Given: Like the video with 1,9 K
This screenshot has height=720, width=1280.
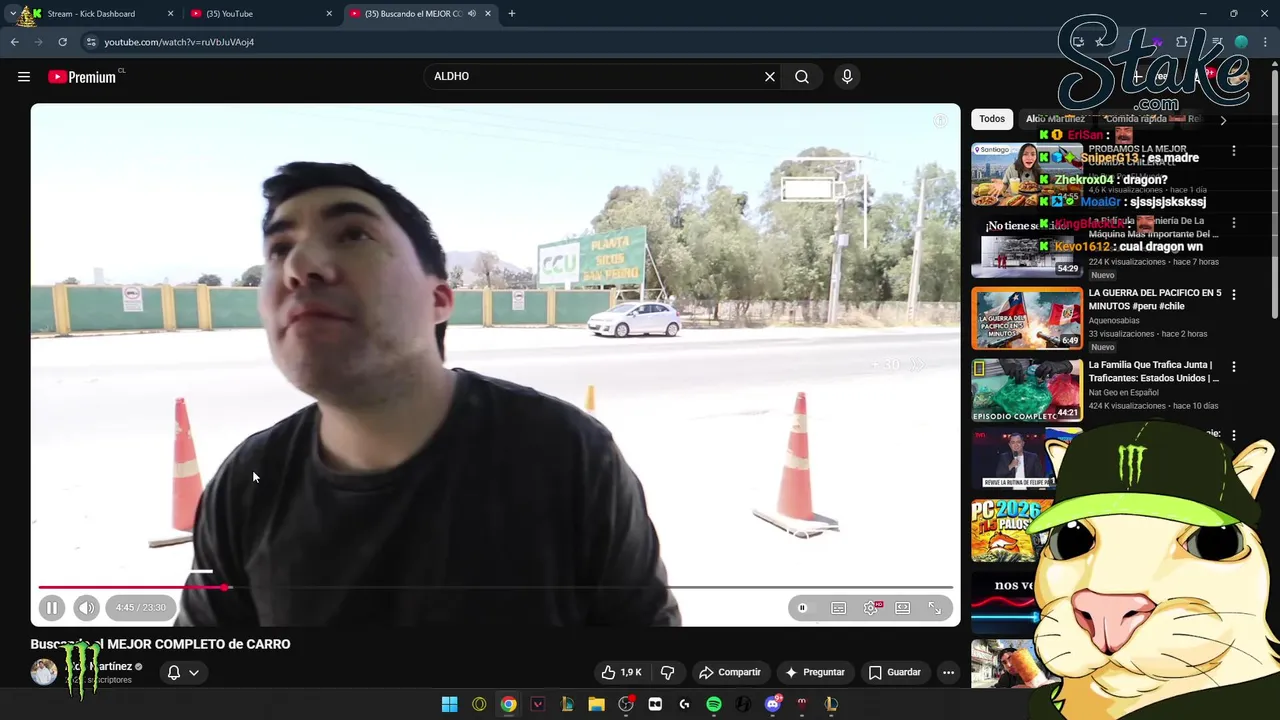Looking at the screenshot, I should (621, 672).
